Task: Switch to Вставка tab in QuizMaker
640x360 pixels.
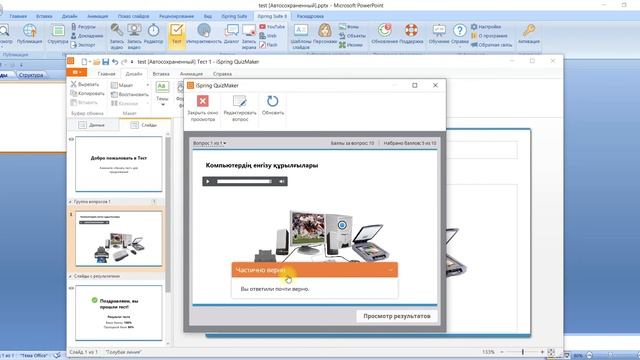Action: pos(161,74)
